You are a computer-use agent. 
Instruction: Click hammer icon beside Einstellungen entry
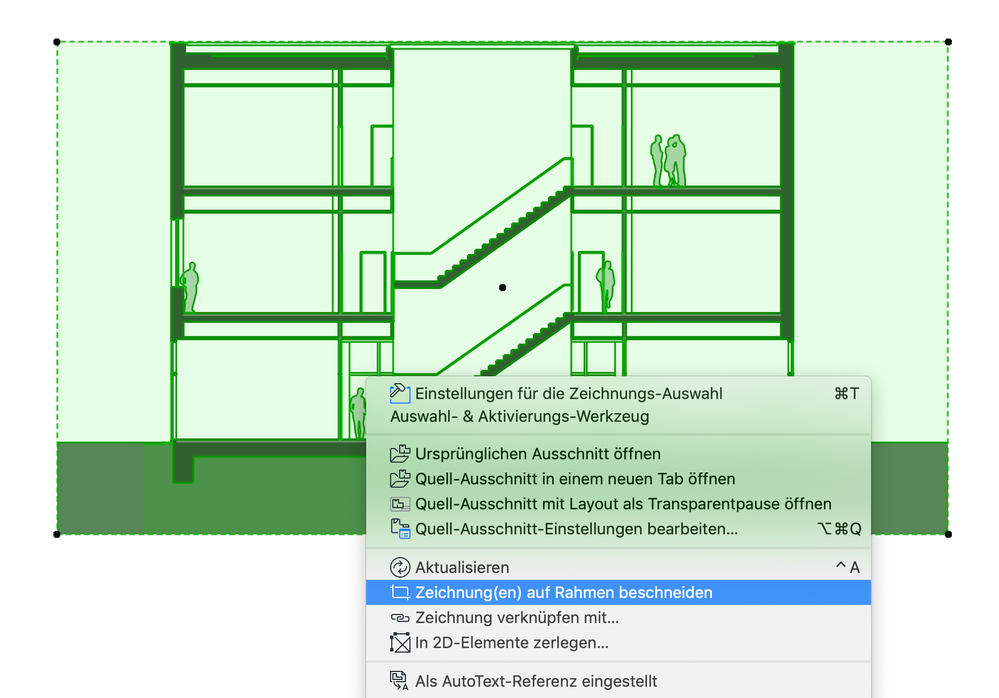click(399, 393)
